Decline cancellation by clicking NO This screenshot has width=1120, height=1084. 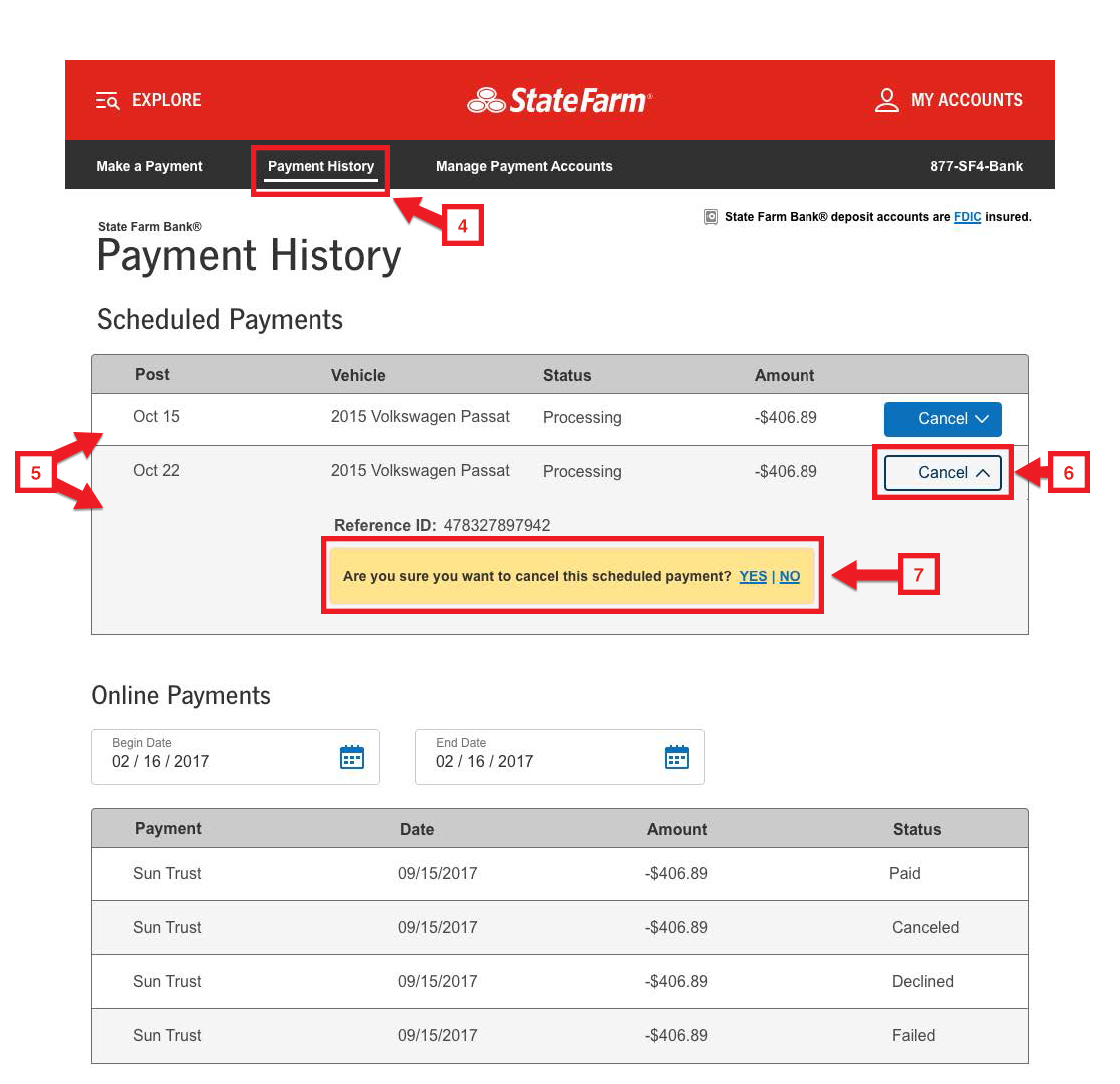point(789,576)
